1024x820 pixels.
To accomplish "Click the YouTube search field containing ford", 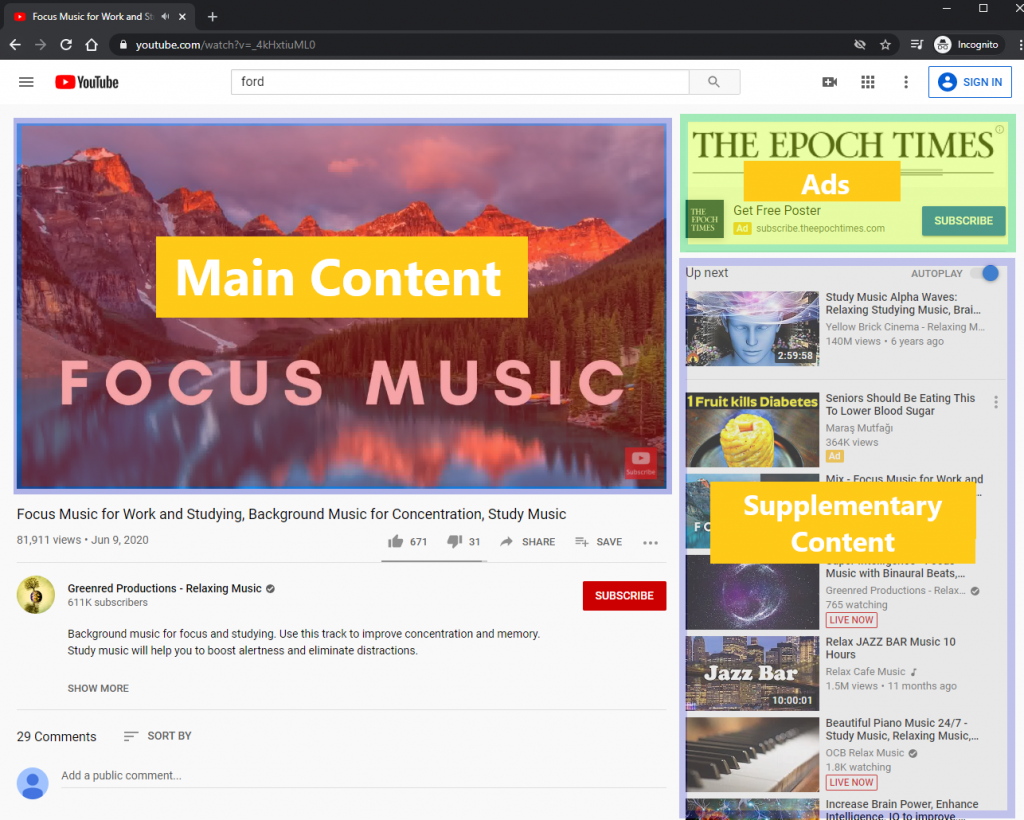I will click(460, 82).
